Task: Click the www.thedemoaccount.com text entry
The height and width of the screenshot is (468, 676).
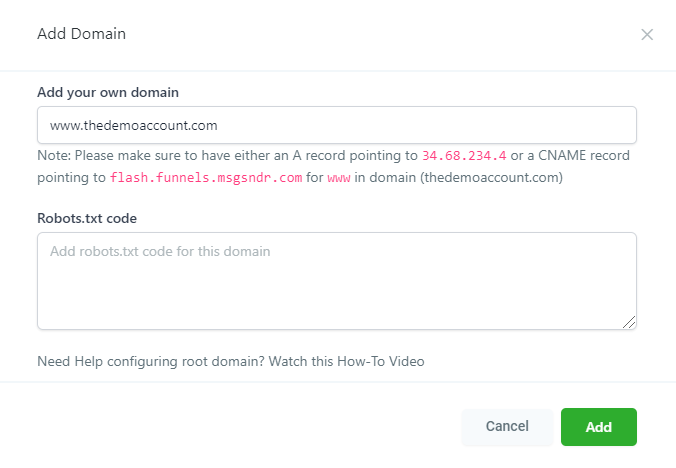Action: click(133, 126)
